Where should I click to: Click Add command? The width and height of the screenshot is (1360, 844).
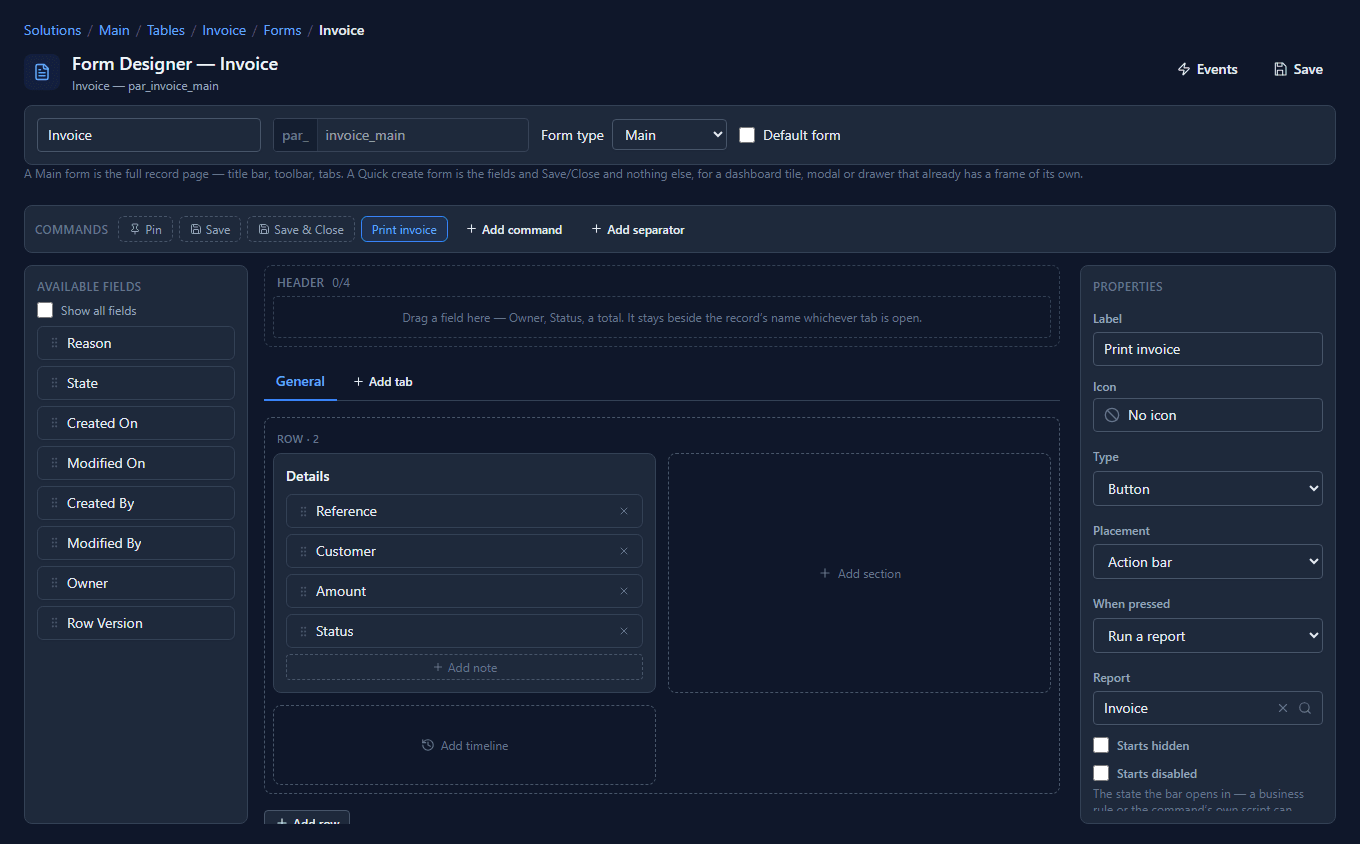tap(514, 229)
